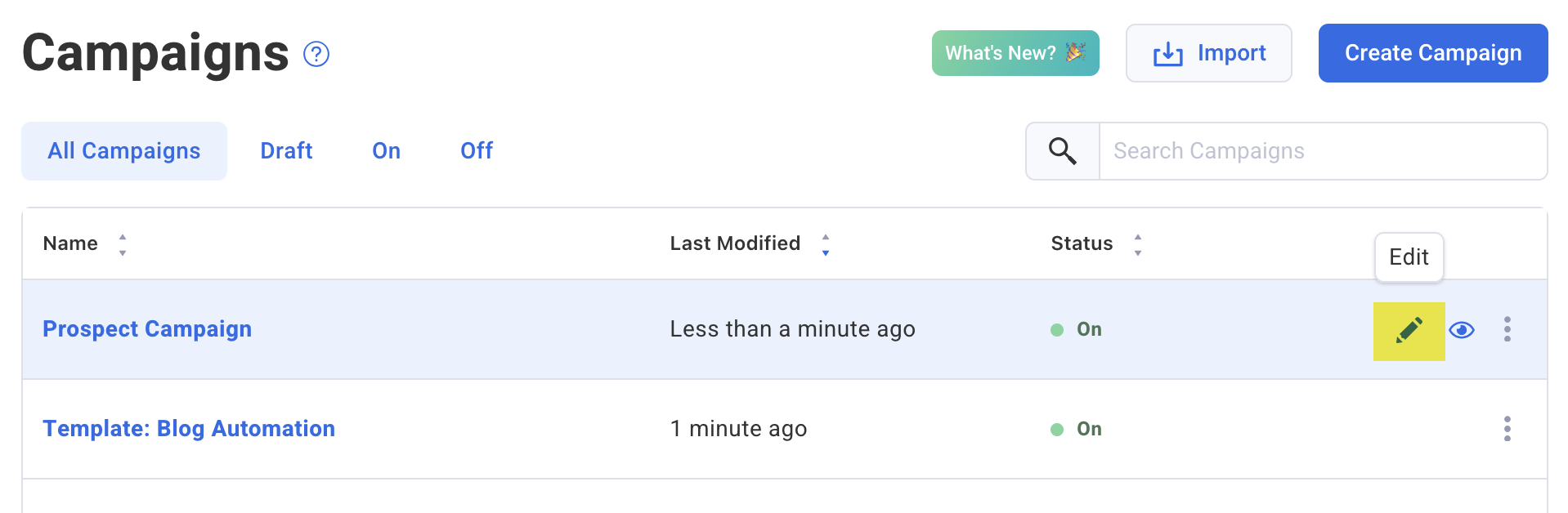
Task: Click the eye preview icon for Prospect Campaign
Action: tap(1462, 330)
